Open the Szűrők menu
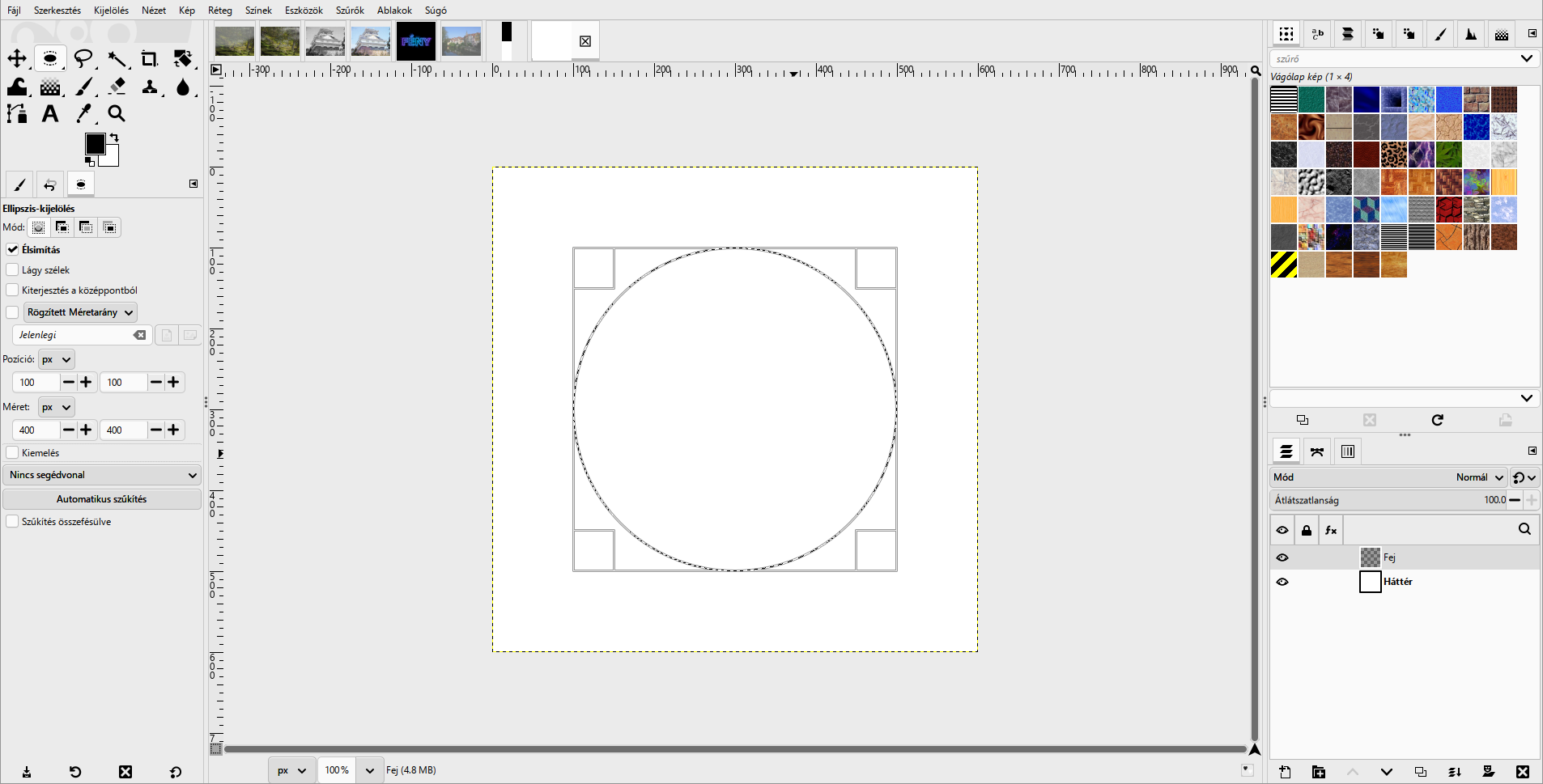Viewport: 1543px width, 784px height. tap(350, 11)
